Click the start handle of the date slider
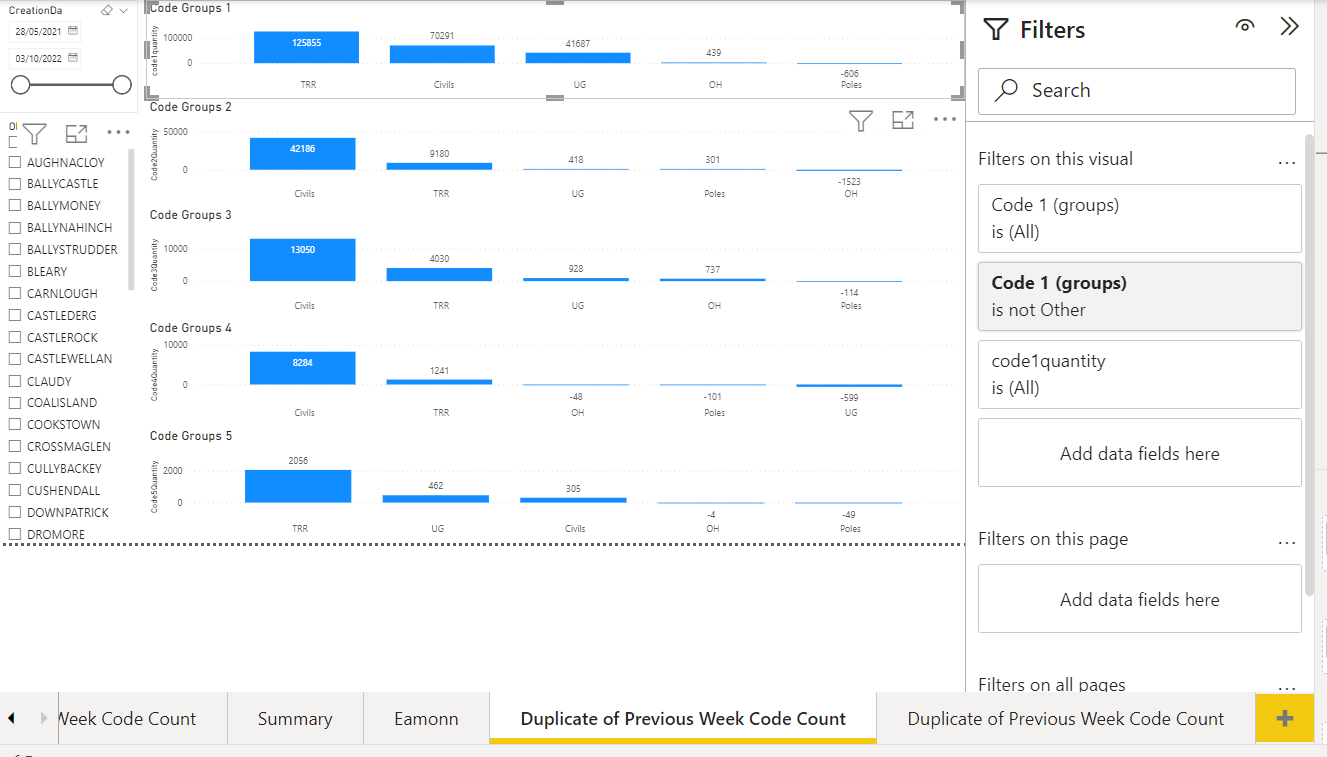This screenshot has width=1327, height=757. point(20,85)
